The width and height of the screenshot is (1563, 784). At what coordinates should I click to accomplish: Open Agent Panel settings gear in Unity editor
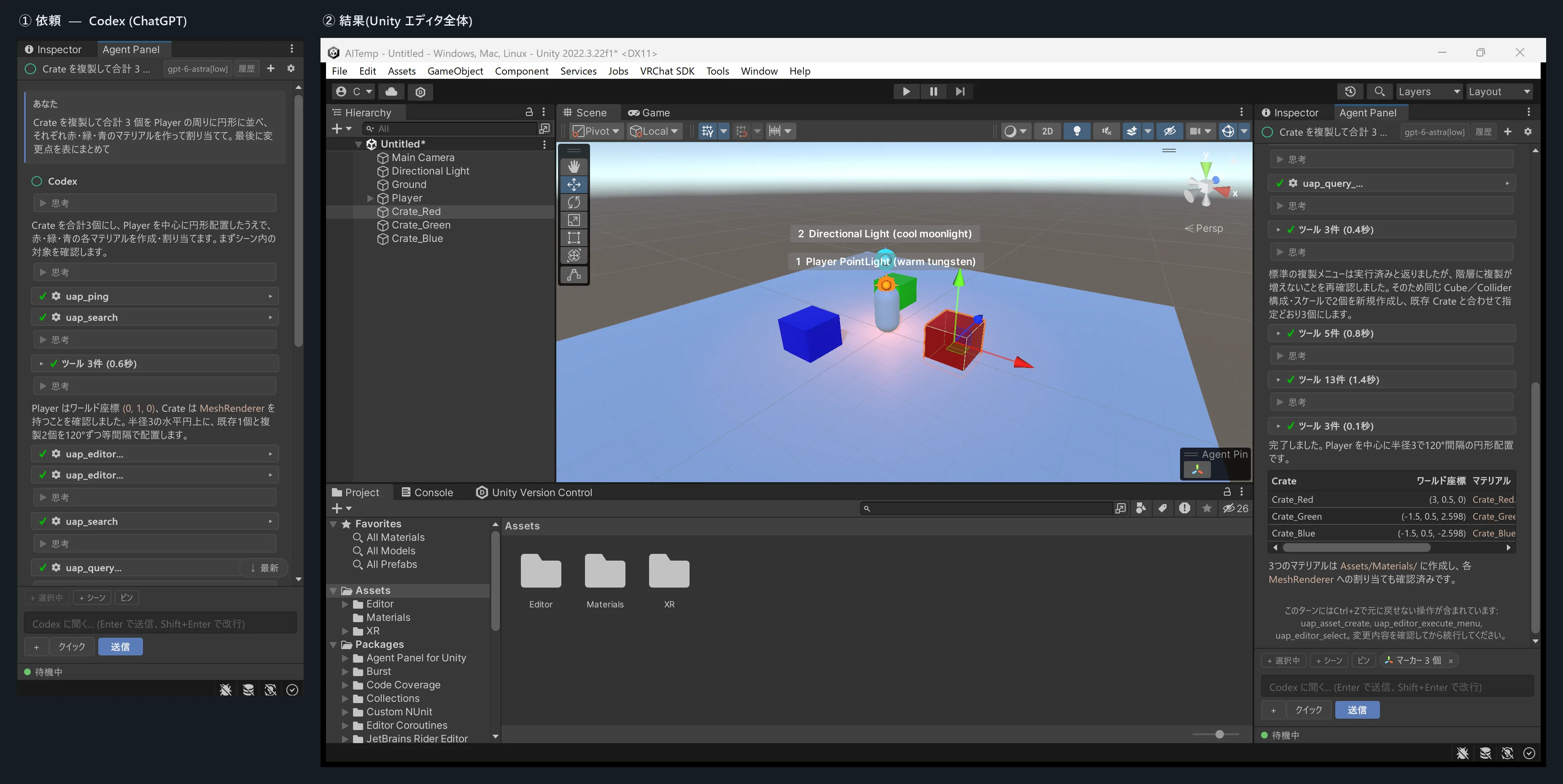coord(1528,132)
